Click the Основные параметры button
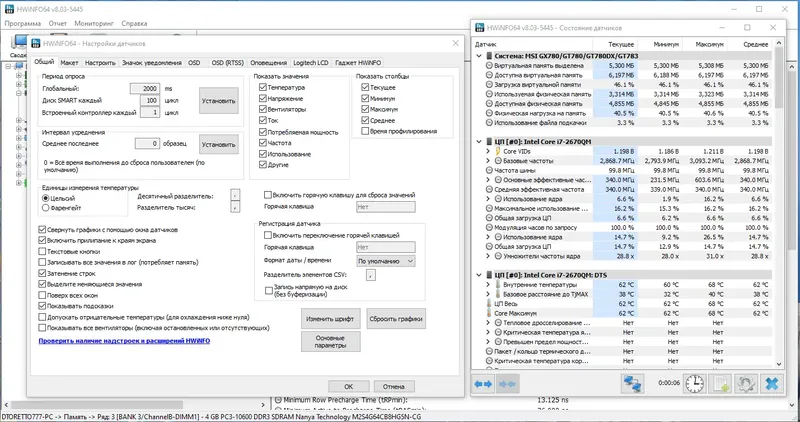The width and height of the screenshot is (800, 422). pos(330,342)
